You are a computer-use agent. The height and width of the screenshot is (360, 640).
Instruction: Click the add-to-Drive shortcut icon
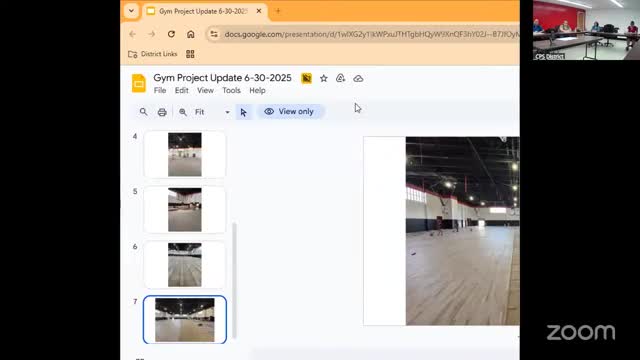340,78
